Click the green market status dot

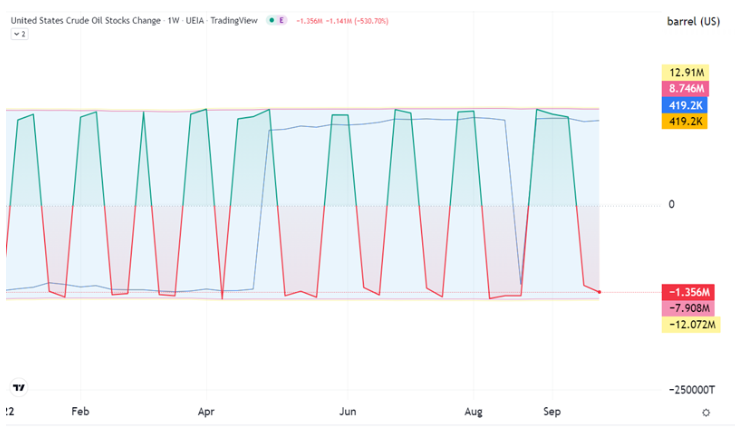click(x=271, y=20)
